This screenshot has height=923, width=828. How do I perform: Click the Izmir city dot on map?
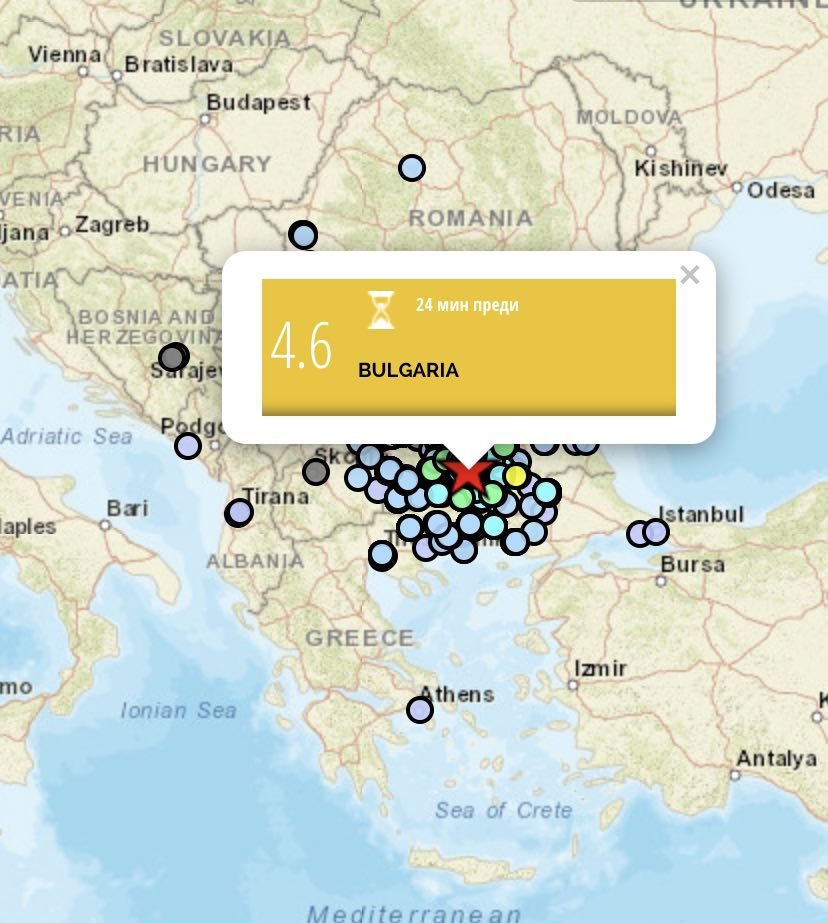point(573,686)
